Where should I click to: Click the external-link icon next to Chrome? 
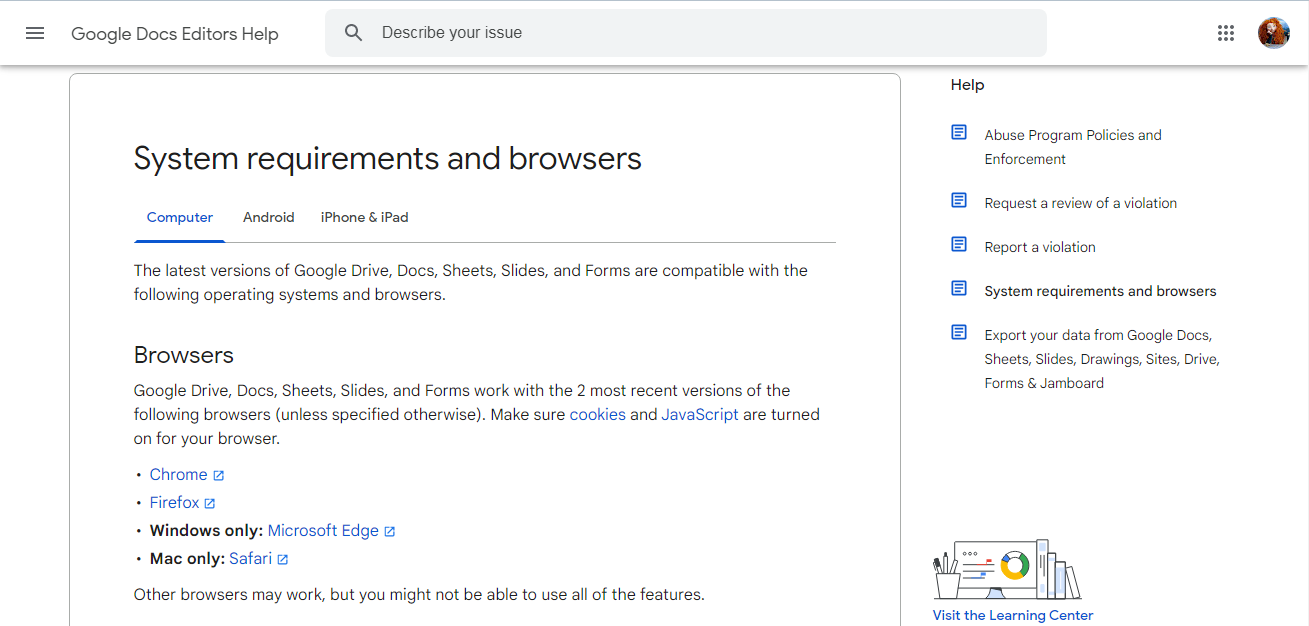click(219, 476)
